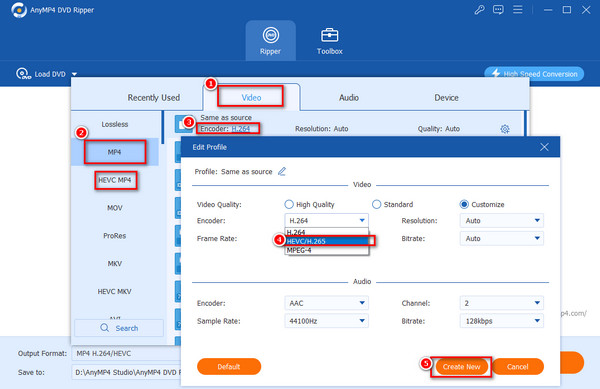
Task: Click the Load DVD disc icon
Action: tap(23, 73)
